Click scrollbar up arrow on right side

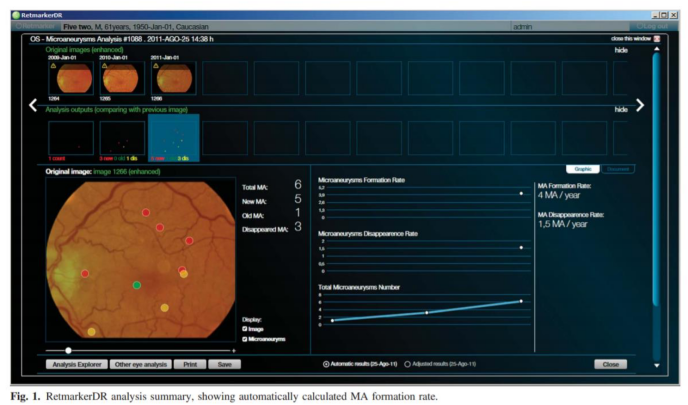point(656,49)
